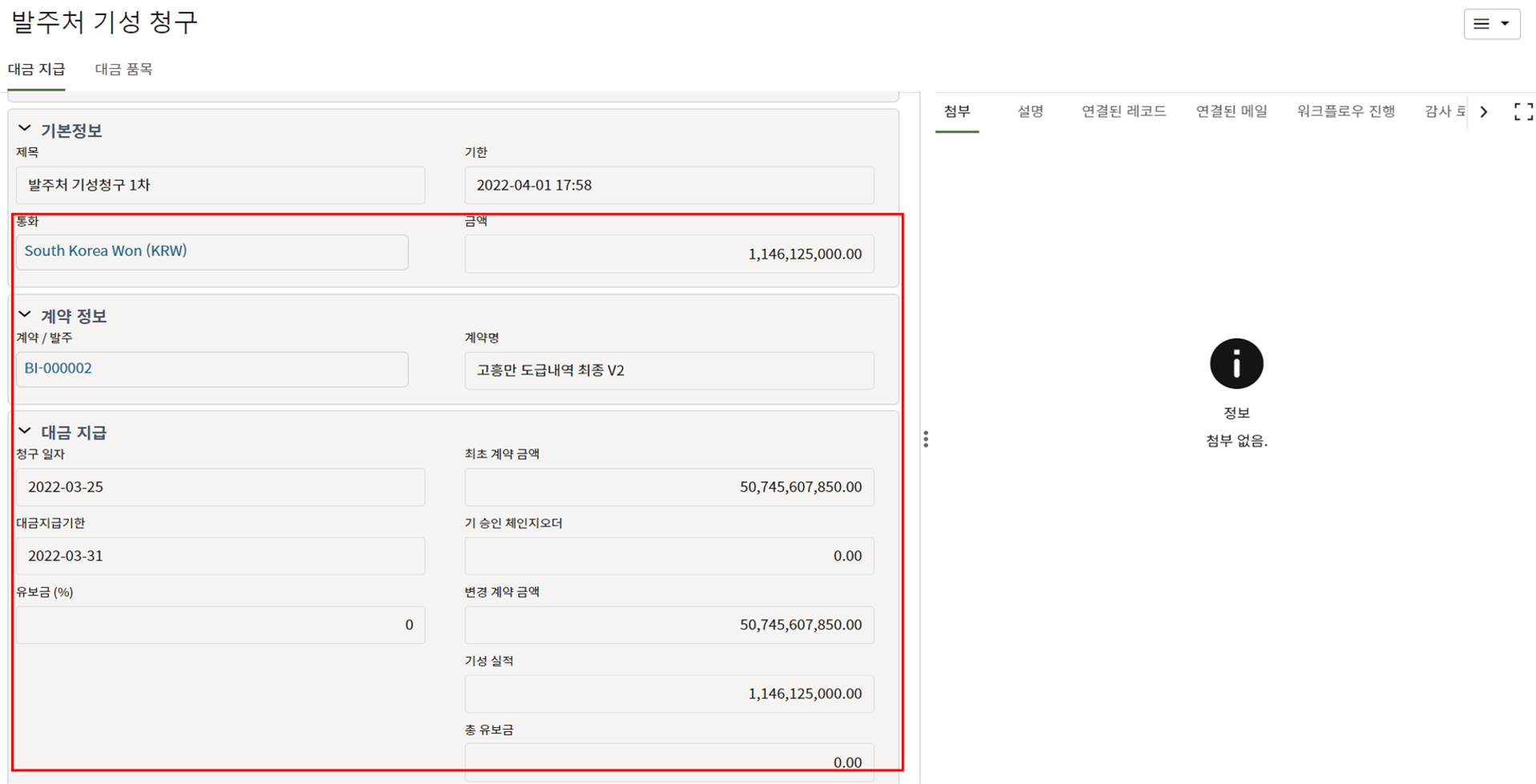Viewport: 1536px width, 784px height.
Task: Collapse the 대금 지급 section chevron
Action: (25, 432)
